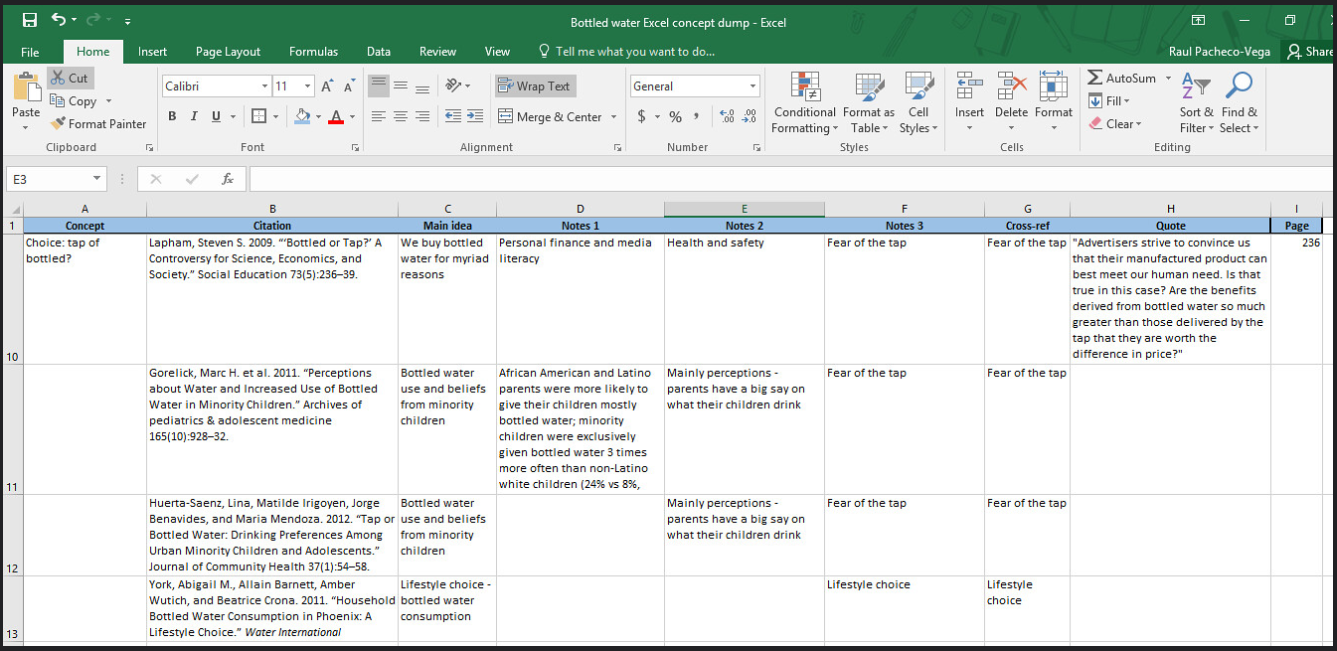The height and width of the screenshot is (651, 1337).
Task: Click the Sort & Filter icon
Action: click(1195, 86)
